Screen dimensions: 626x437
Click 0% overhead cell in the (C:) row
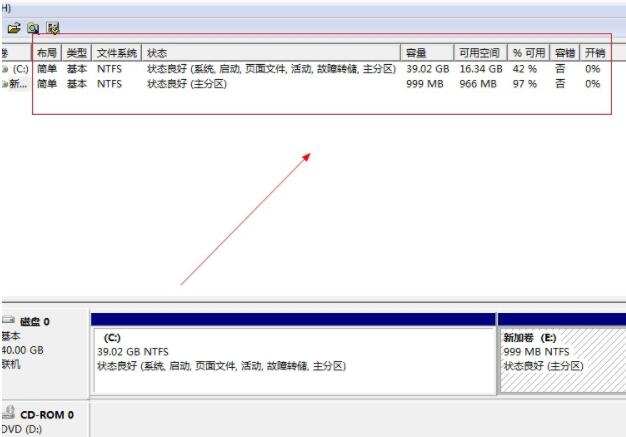[592, 69]
